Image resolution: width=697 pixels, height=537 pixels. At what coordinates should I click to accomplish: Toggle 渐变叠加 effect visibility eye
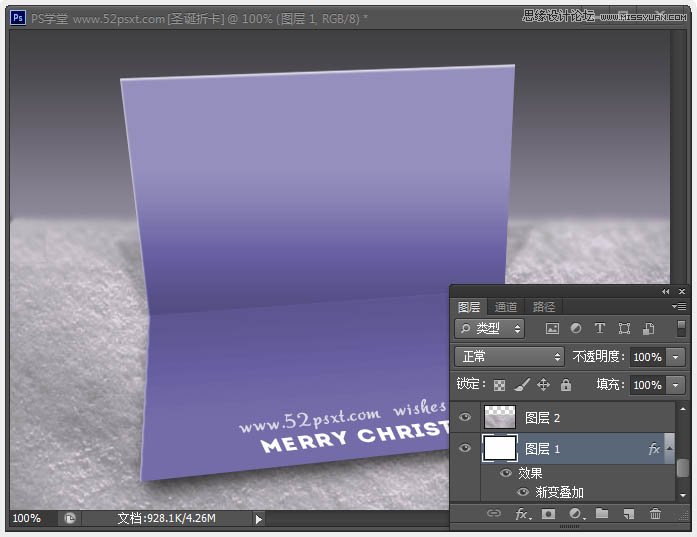[523, 492]
